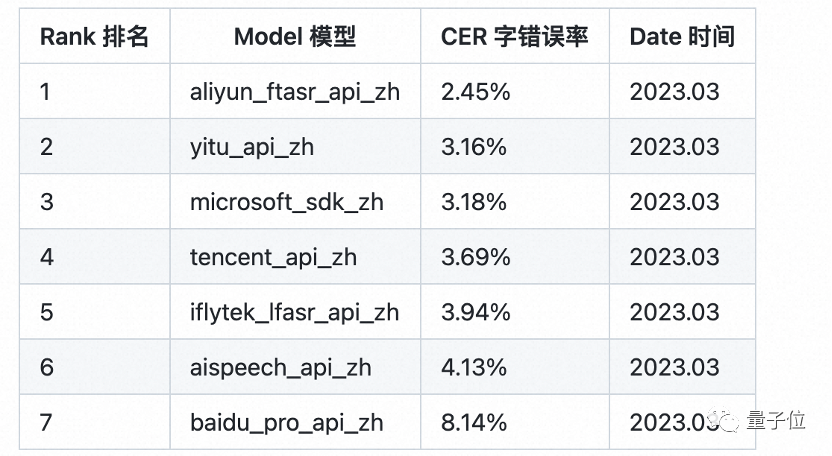Click the Date 时间 column header

tap(682, 37)
